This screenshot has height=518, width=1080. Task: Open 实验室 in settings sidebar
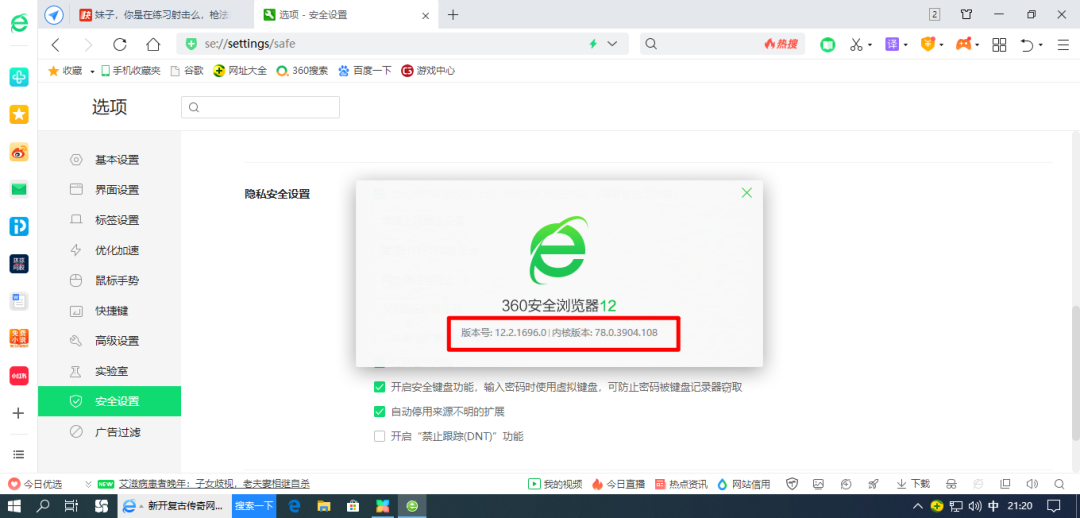pos(110,371)
